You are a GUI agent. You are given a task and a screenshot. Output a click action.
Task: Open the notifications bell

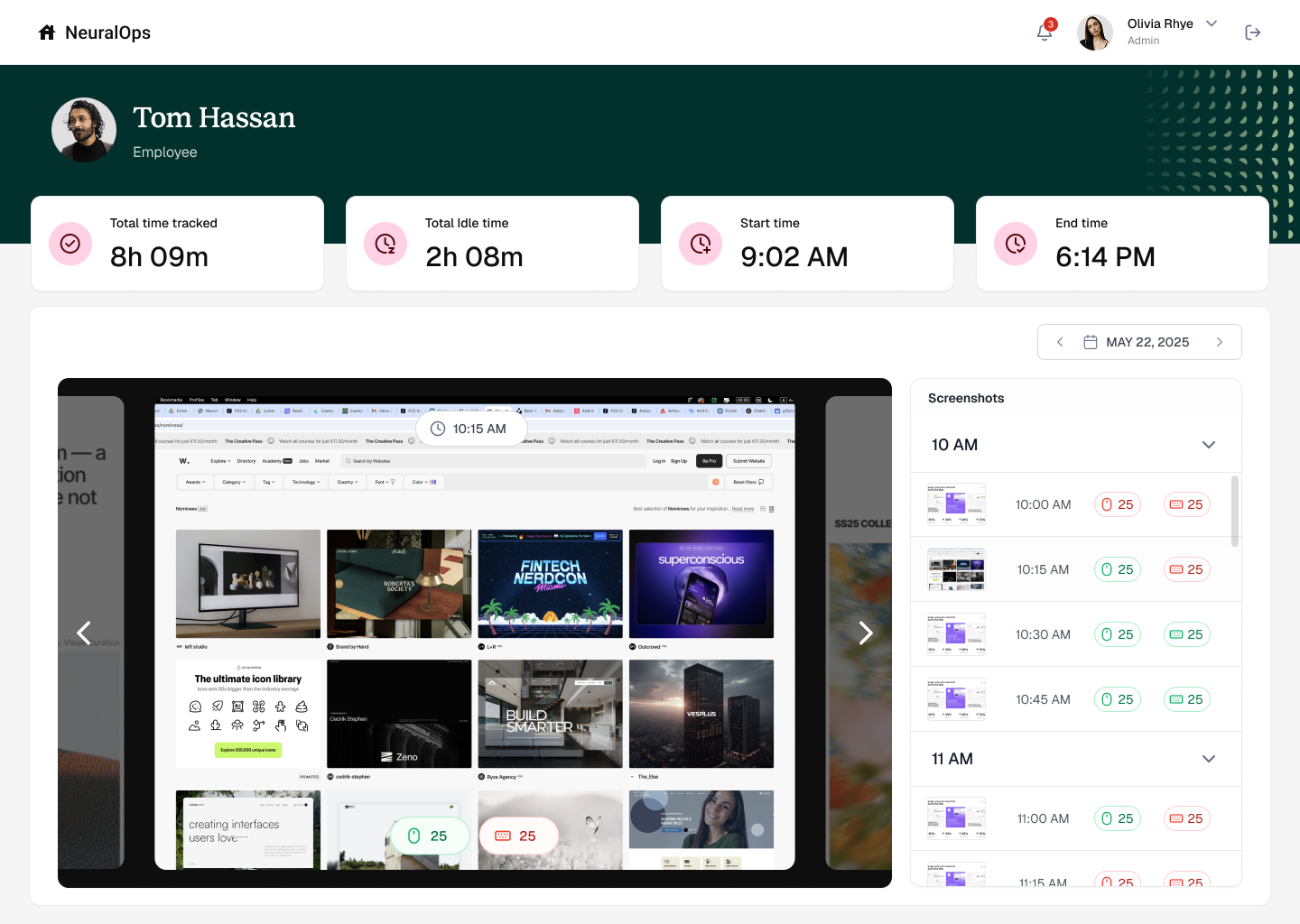(1045, 32)
